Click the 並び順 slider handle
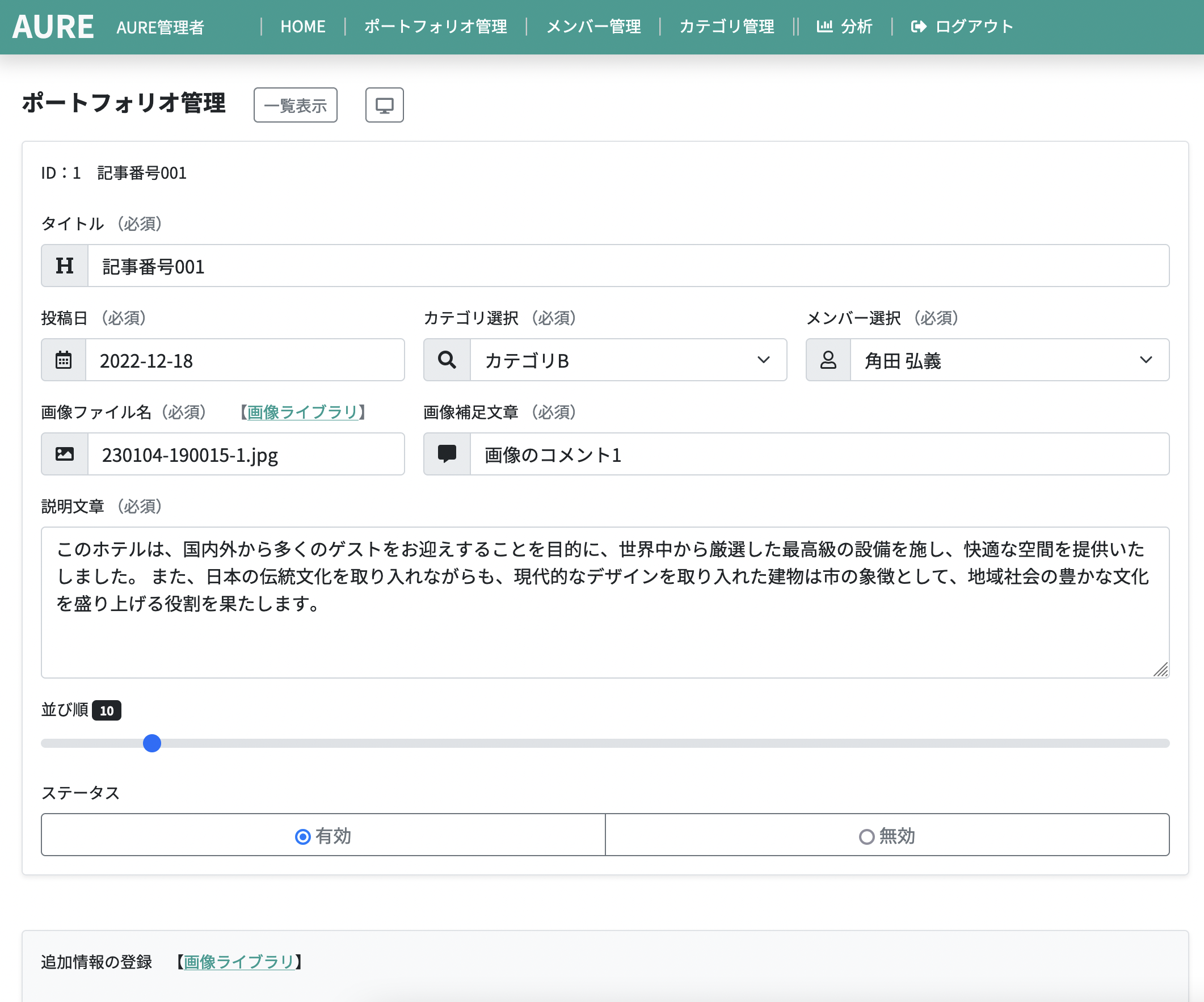The width and height of the screenshot is (1204, 1002). (152, 743)
